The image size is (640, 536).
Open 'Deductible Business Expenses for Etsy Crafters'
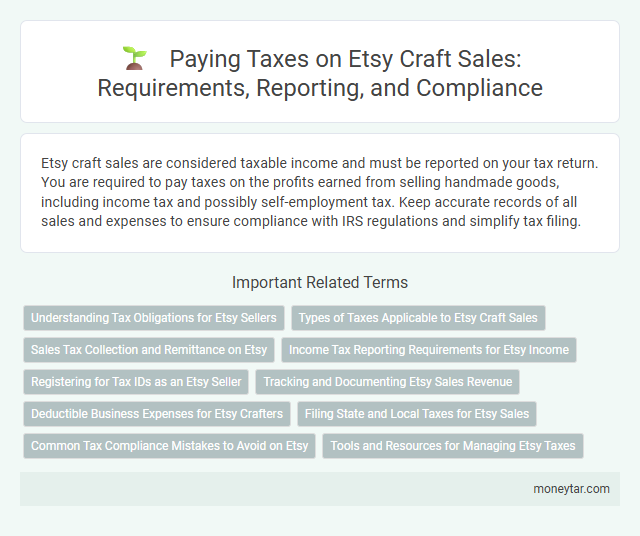(x=157, y=414)
